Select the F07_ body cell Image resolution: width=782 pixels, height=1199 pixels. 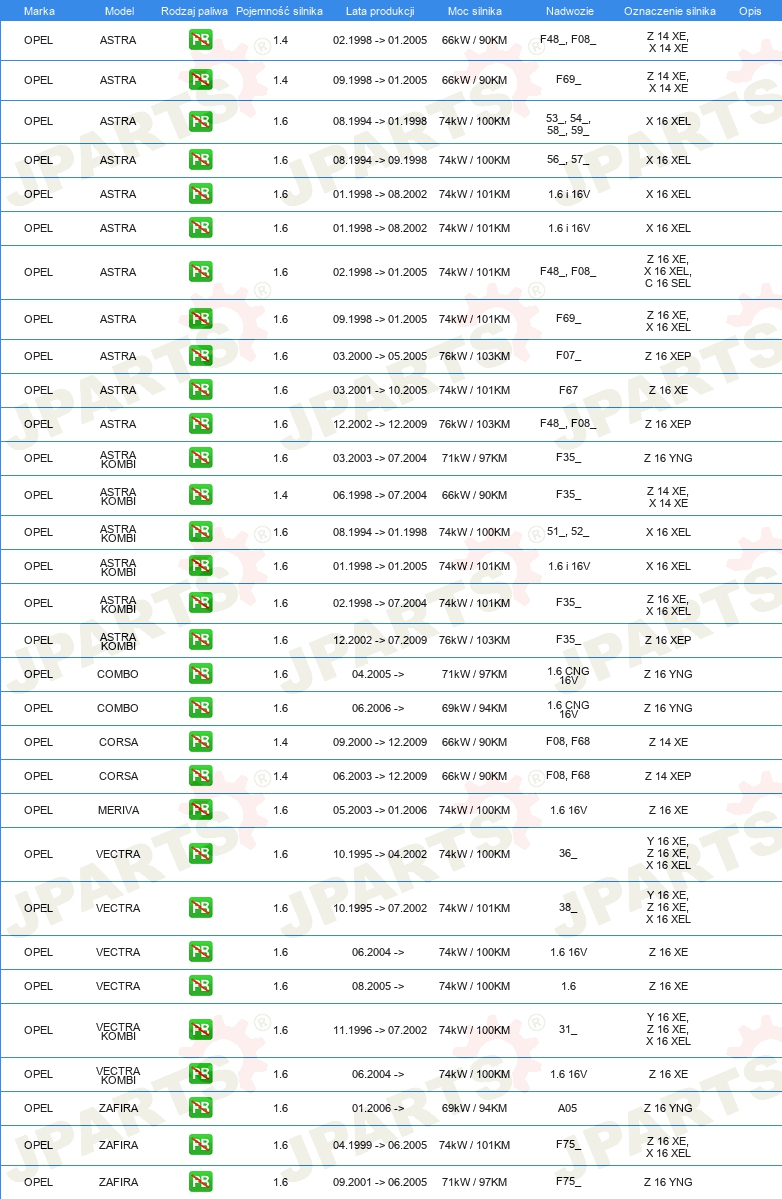[x=568, y=356]
